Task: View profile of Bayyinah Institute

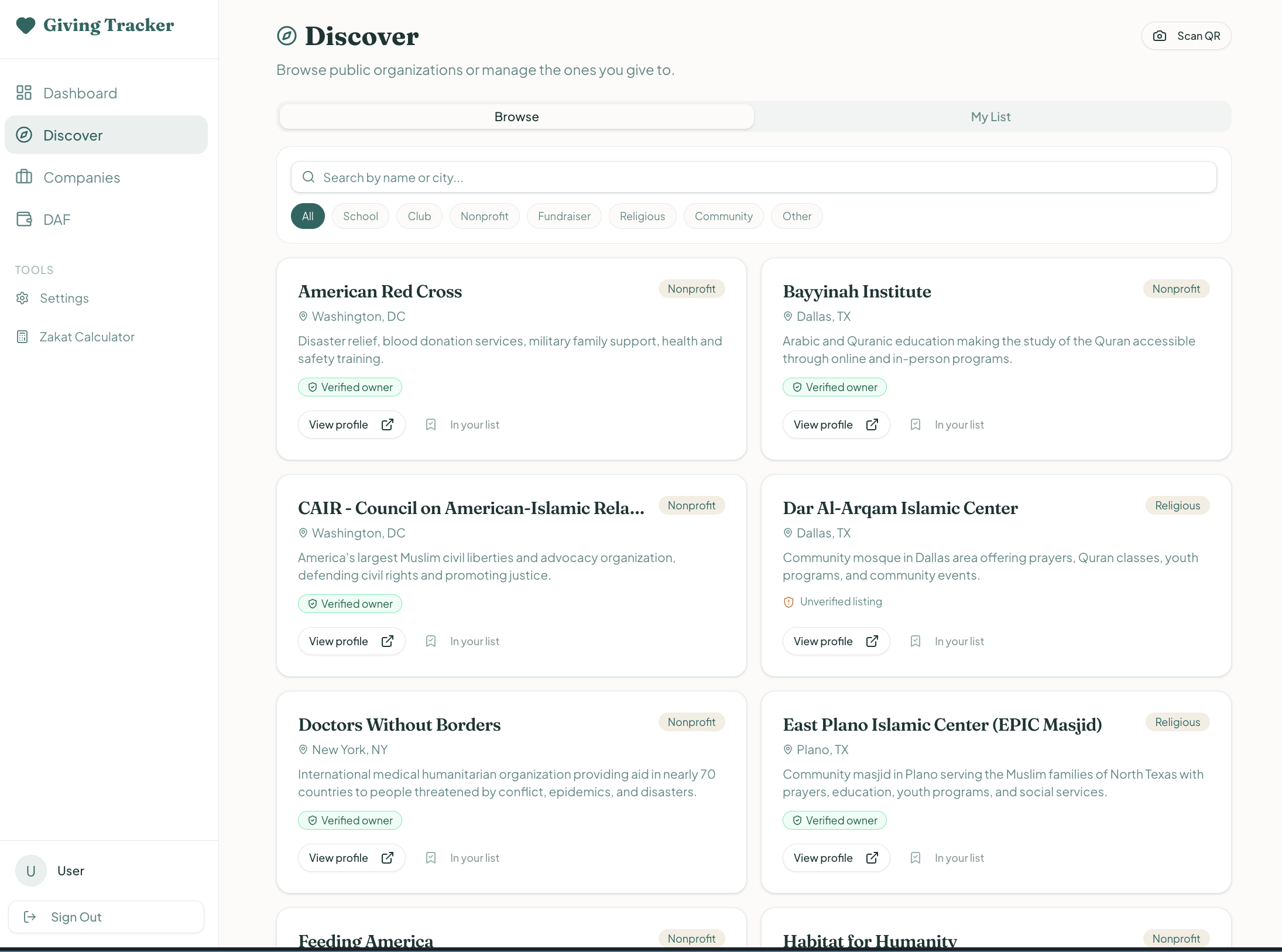Action: pyautogui.click(x=835, y=424)
